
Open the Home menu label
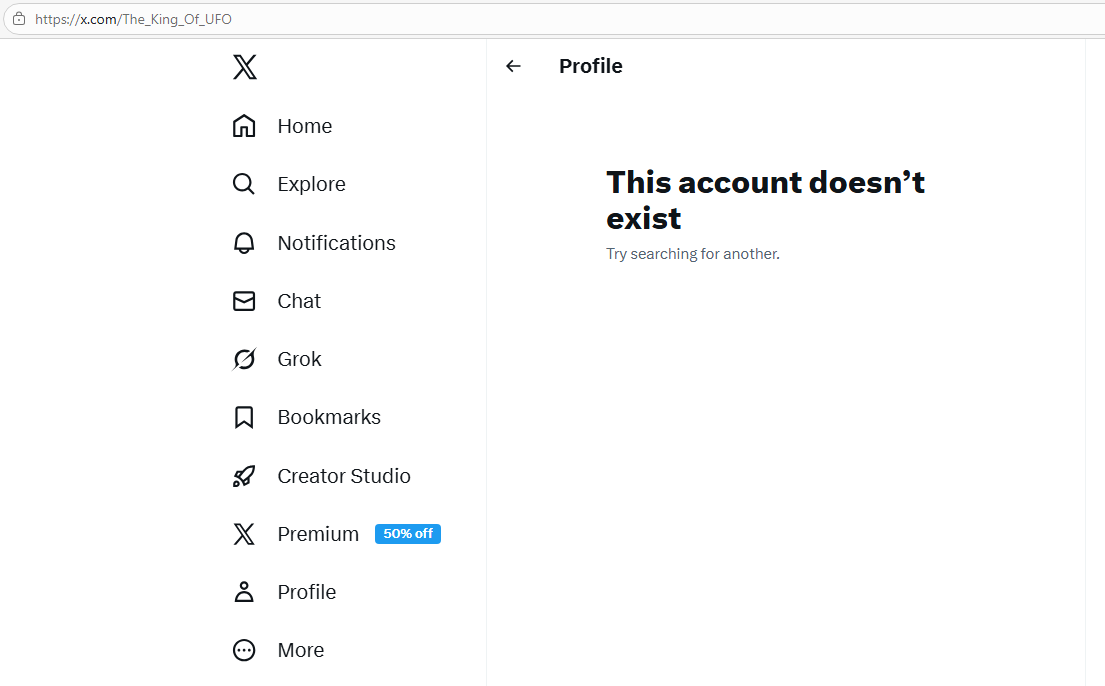(305, 126)
